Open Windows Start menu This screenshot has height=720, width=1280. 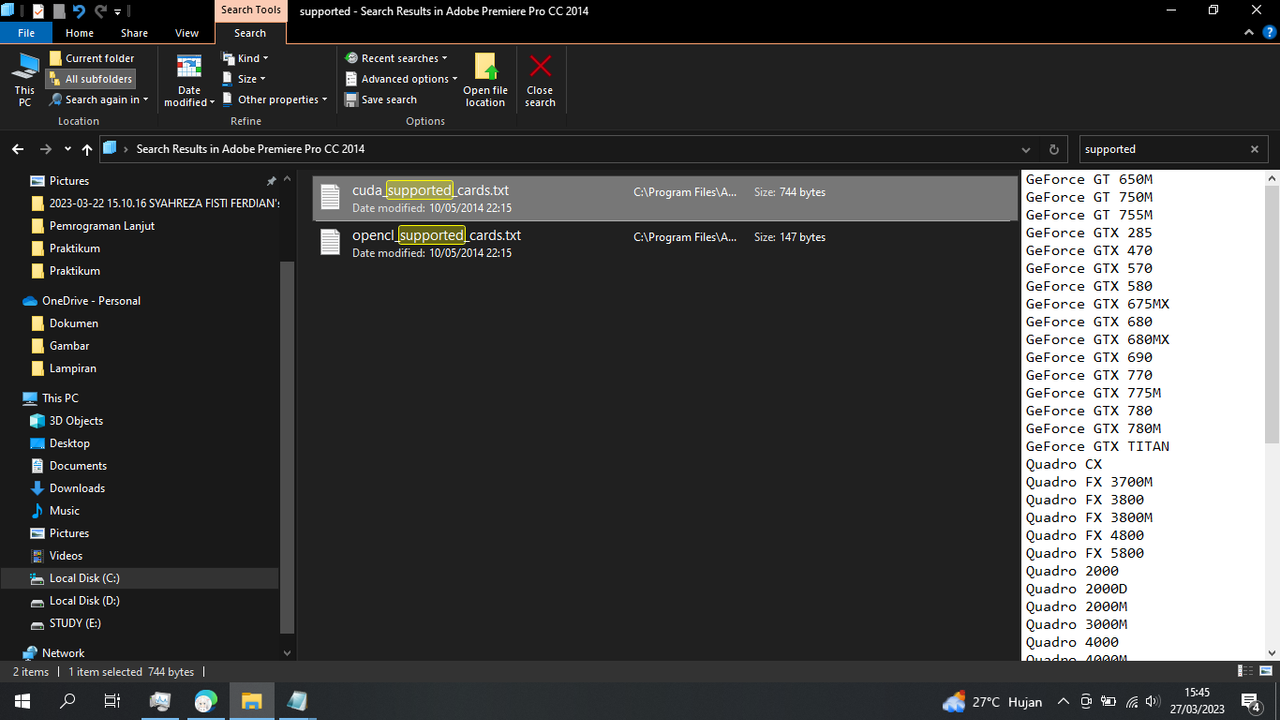coord(22,701)
